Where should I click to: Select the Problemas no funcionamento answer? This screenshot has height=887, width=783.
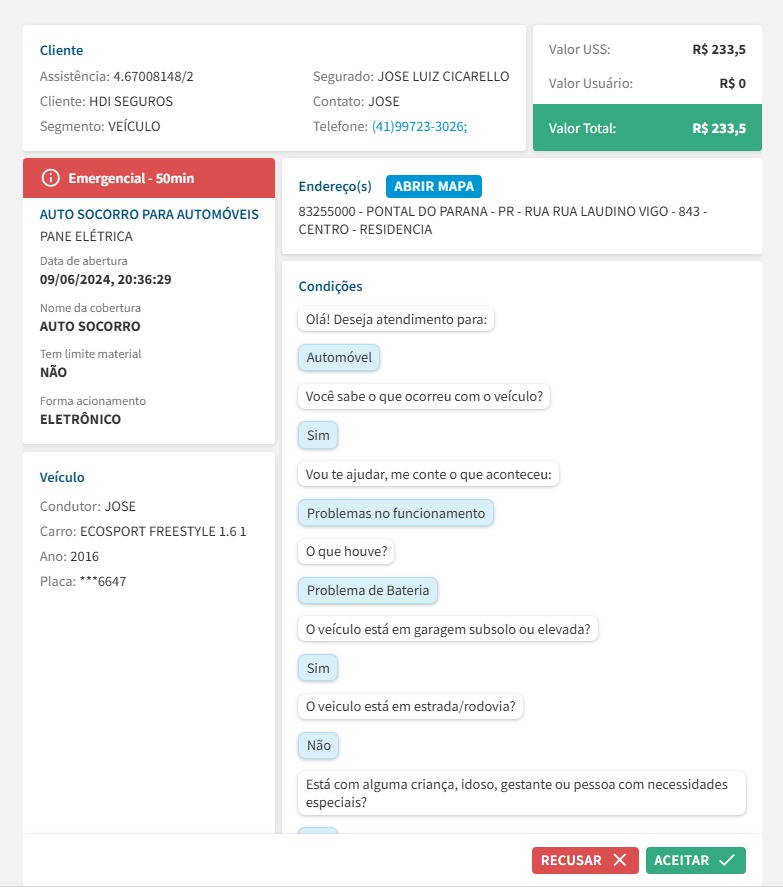tap(395, 513)
